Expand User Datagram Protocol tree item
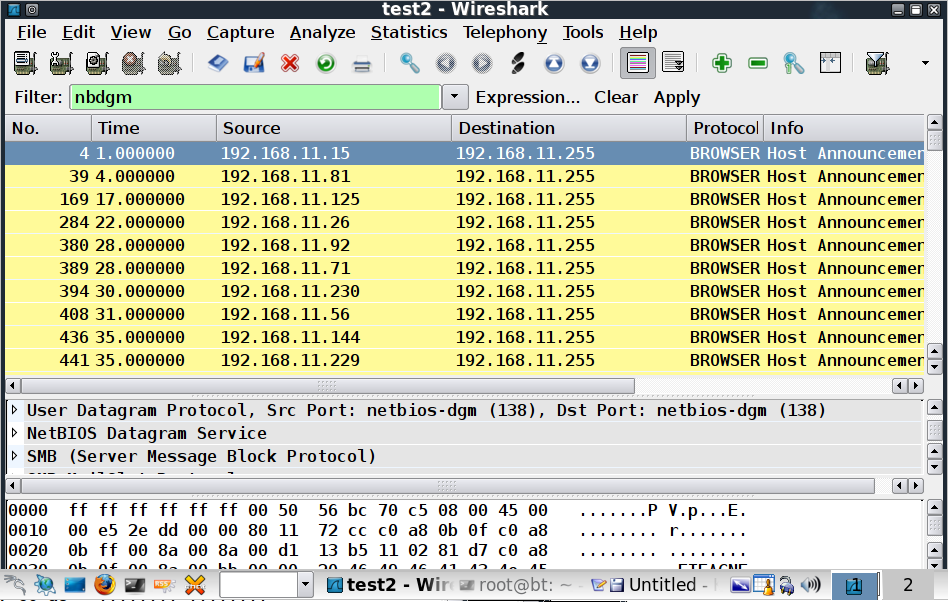This screenshot has height=602, width=948. [x=15, y=410]
